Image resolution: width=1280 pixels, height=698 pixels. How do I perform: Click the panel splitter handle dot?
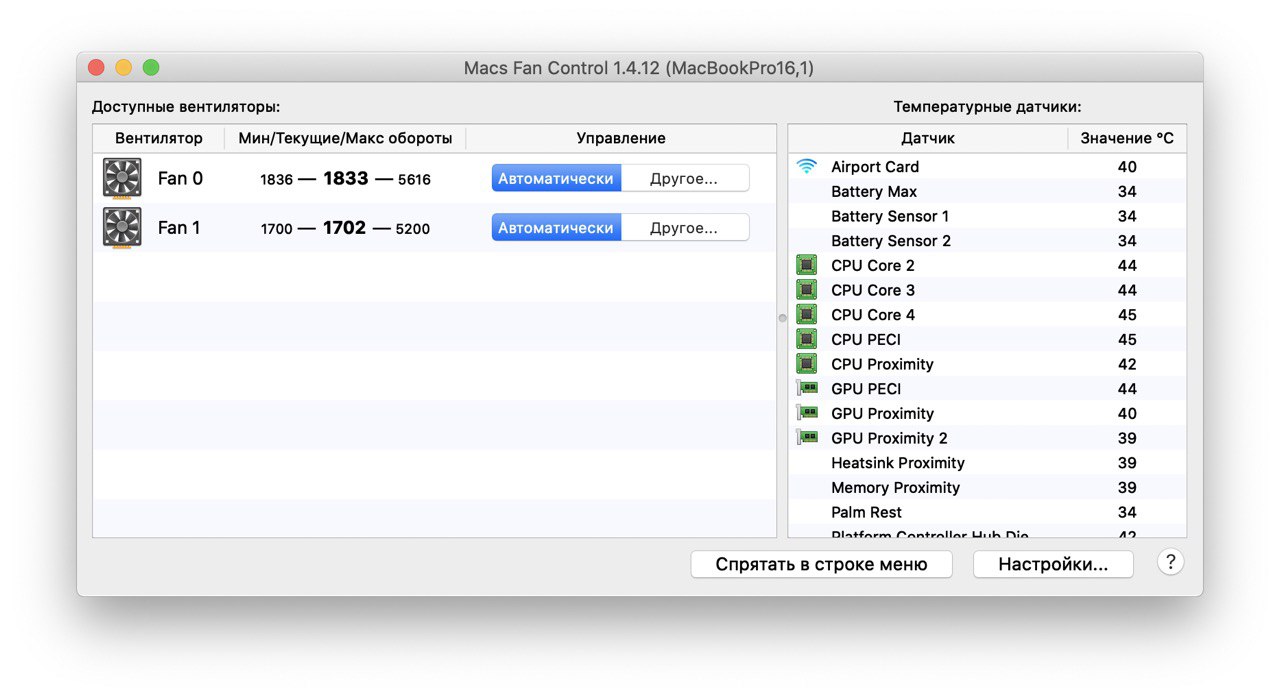(x=782, y=317)
